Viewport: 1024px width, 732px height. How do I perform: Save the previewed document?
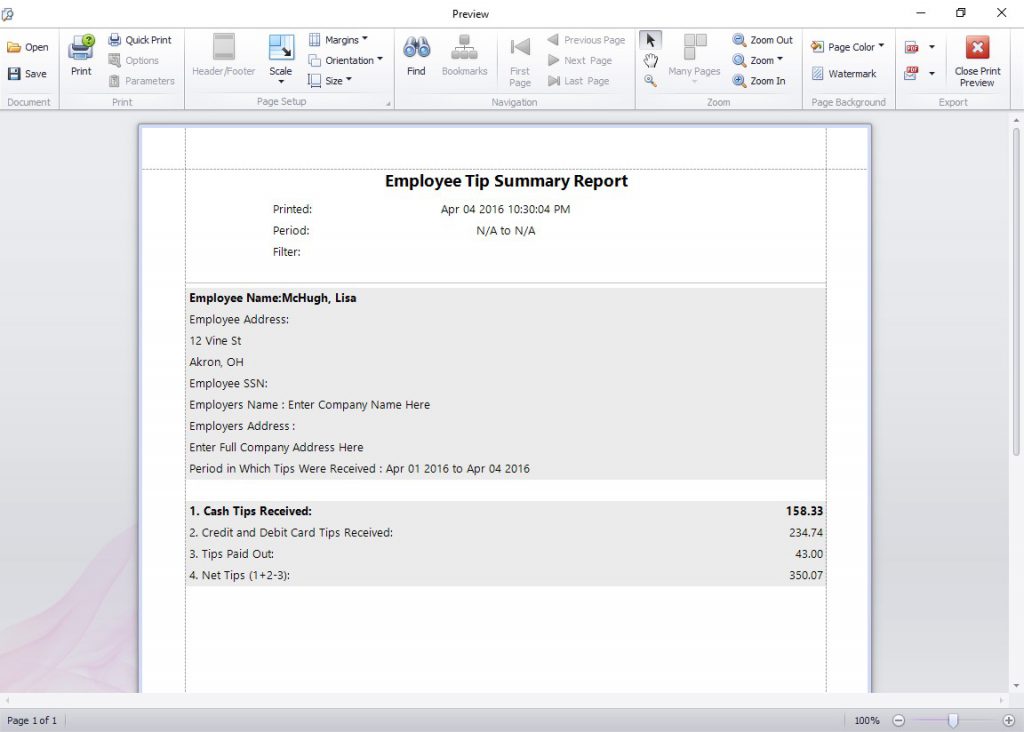pos(29,73)
